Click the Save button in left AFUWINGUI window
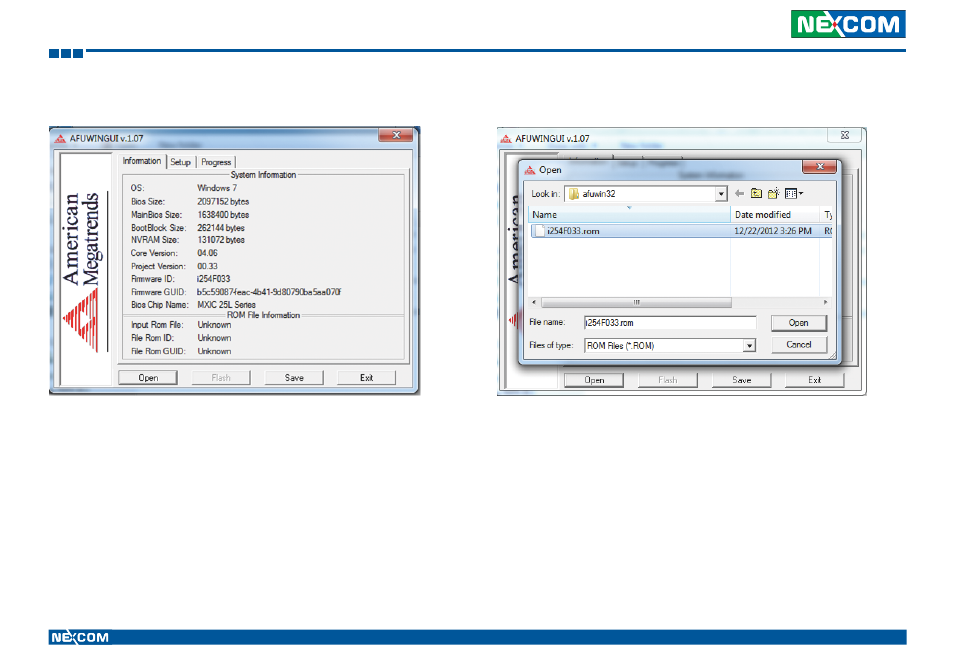This screenshot has height=671, width=954. click(x=294, y=378)
